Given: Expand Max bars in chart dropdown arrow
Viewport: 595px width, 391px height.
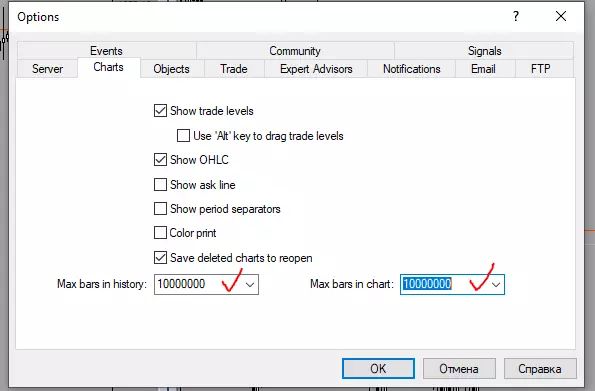Looking at the screenshot, I should 496,284.
